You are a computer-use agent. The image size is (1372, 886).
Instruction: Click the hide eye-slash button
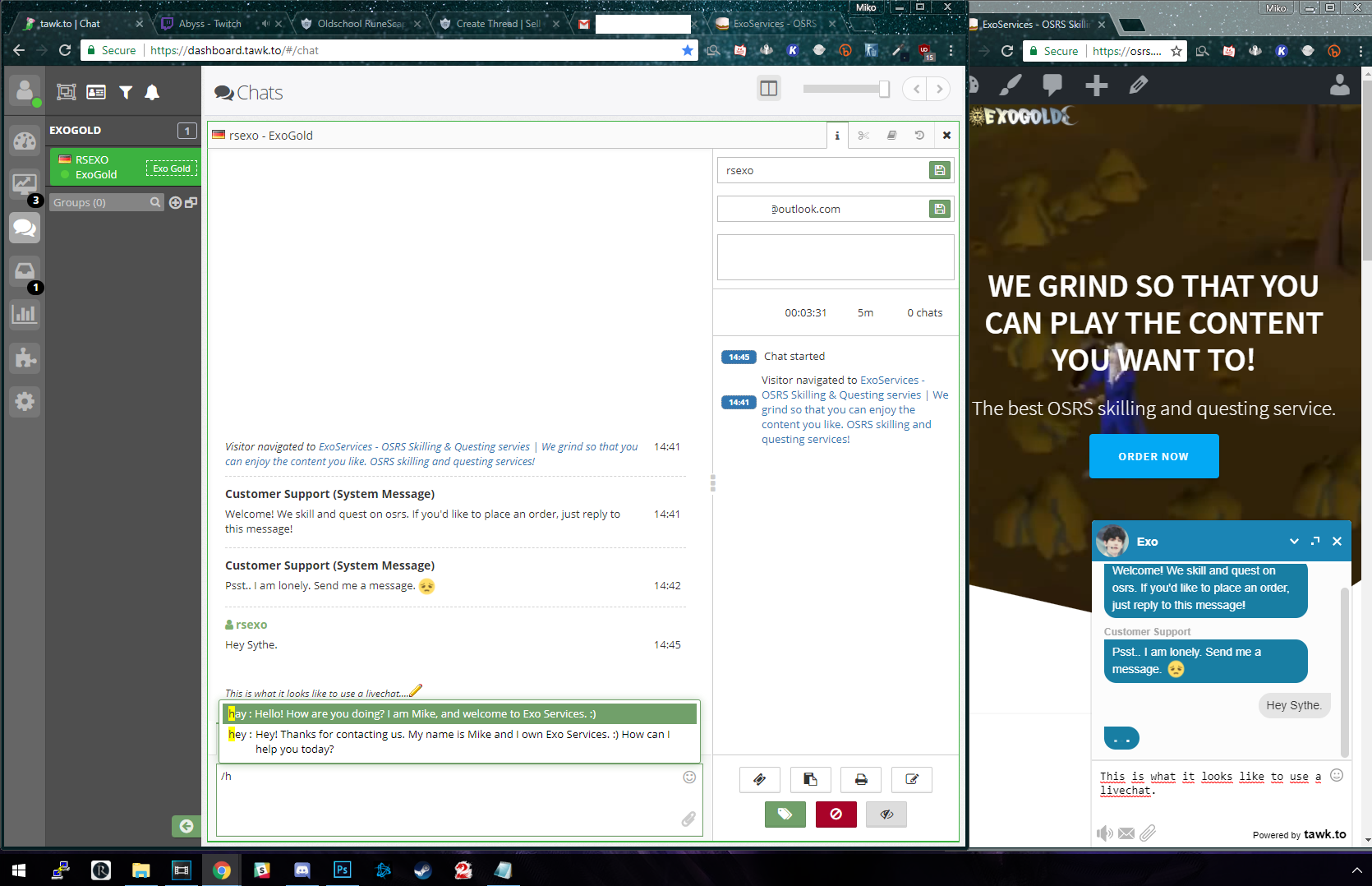pos(886,814)
